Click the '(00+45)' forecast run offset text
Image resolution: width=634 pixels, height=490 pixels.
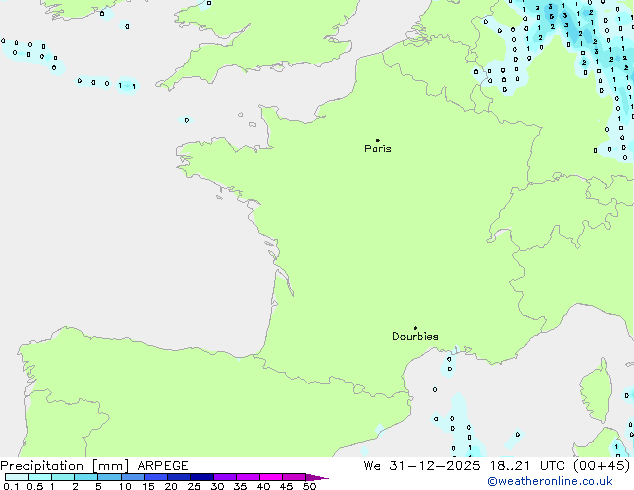(602, 466)
